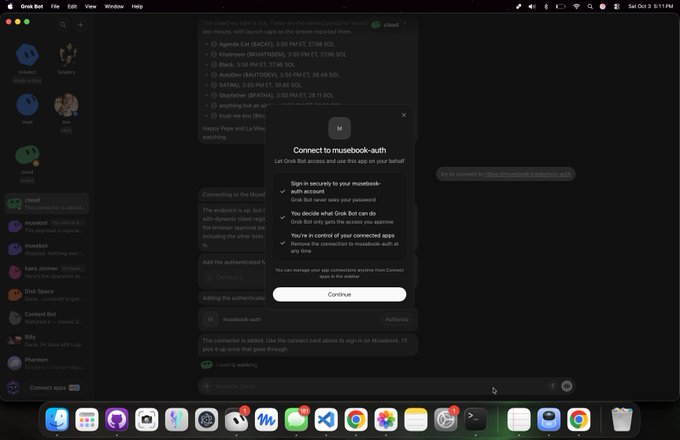Open Control Center in the menu bar
The width and height of the screenshot is (680, 440).
(x=616, y=7)
